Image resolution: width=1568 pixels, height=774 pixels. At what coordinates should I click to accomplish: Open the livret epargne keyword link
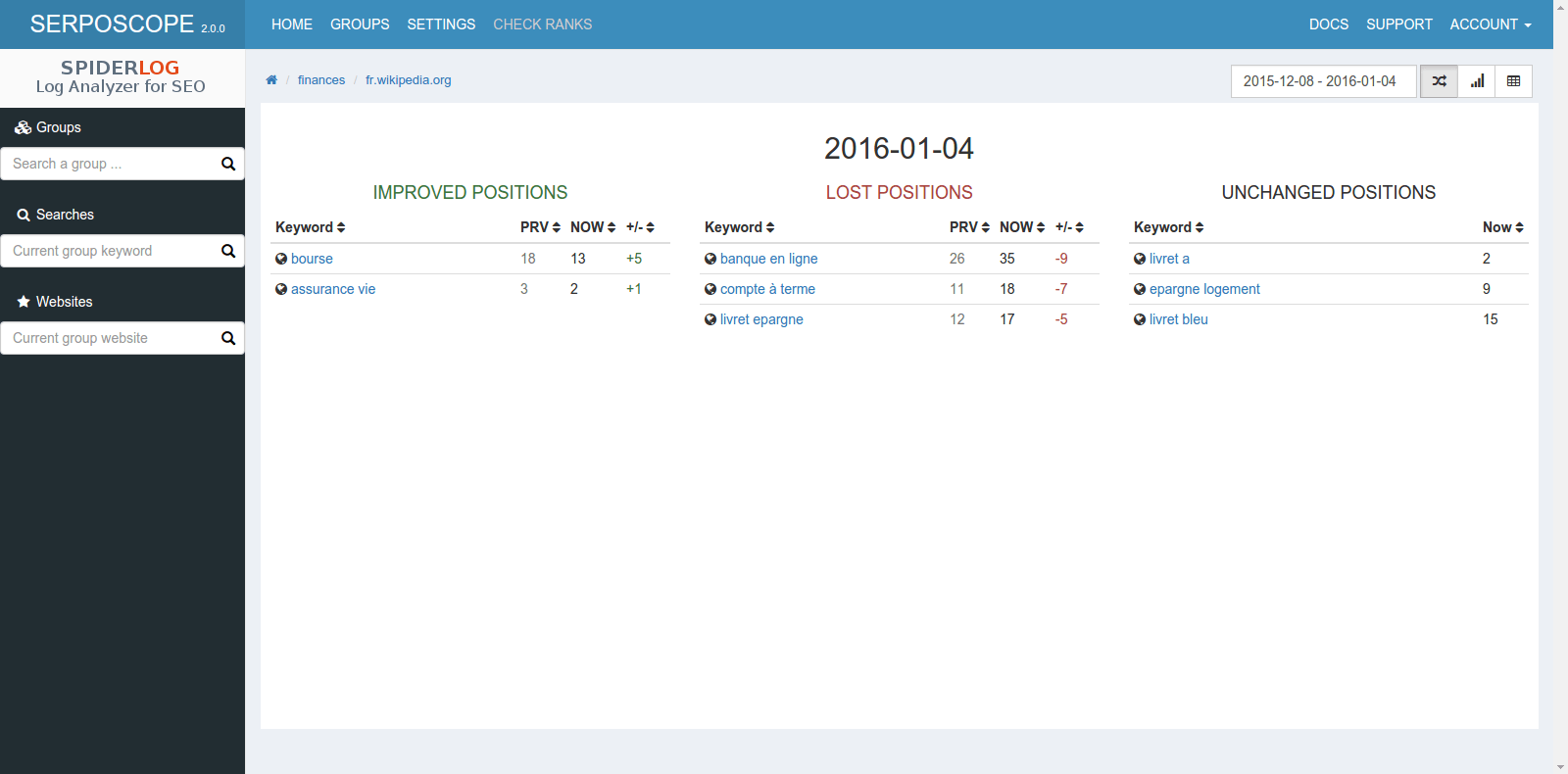tap(761, 319)
